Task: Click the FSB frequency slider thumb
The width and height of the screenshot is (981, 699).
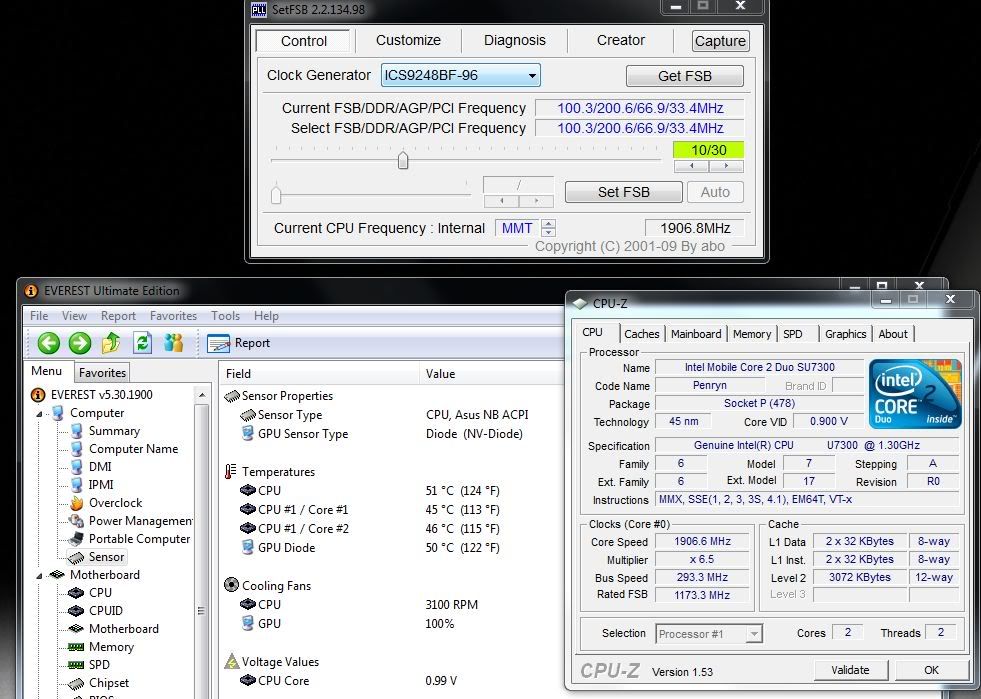Action: 403,160
